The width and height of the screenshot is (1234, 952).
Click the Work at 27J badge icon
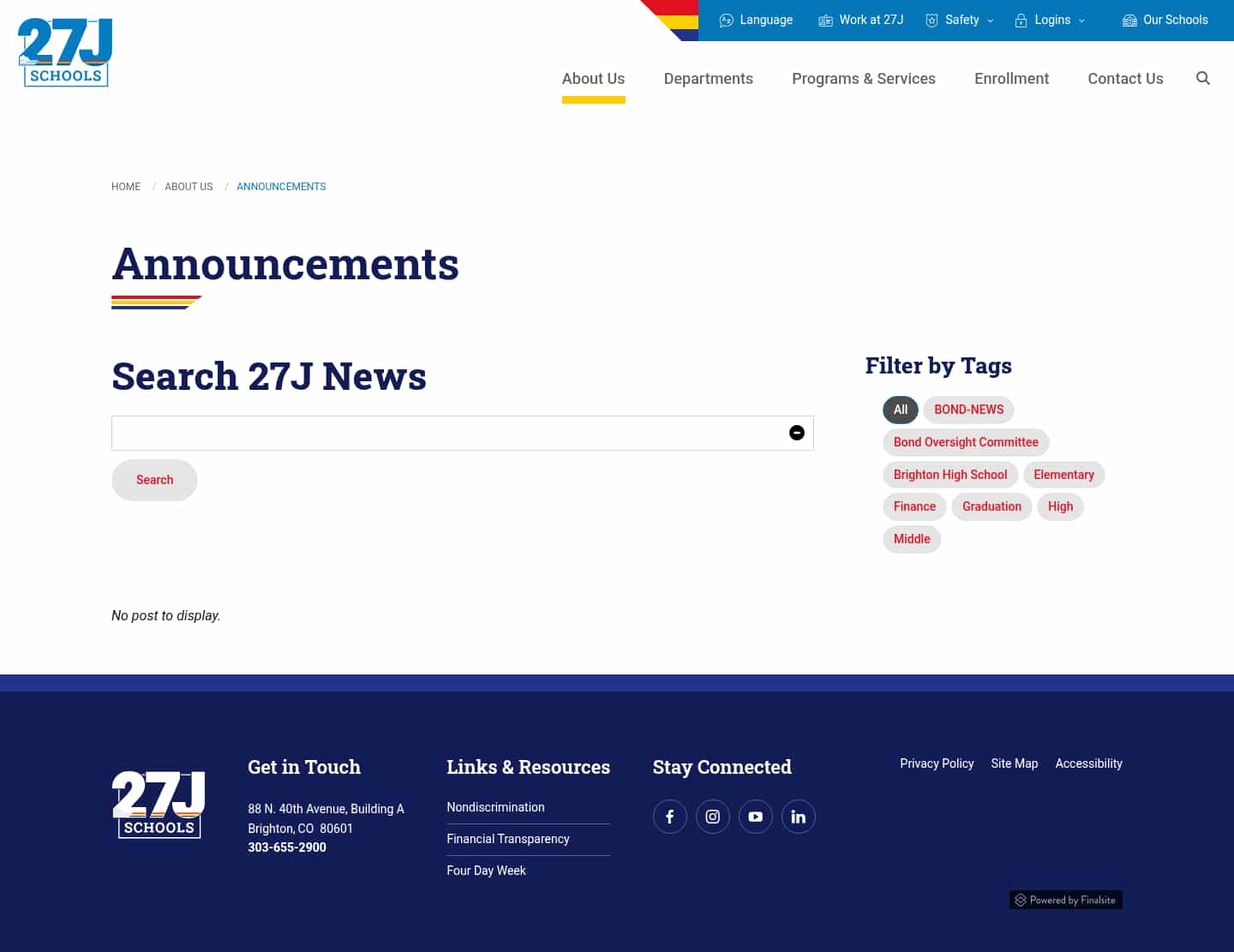click(x=825, y=21)
